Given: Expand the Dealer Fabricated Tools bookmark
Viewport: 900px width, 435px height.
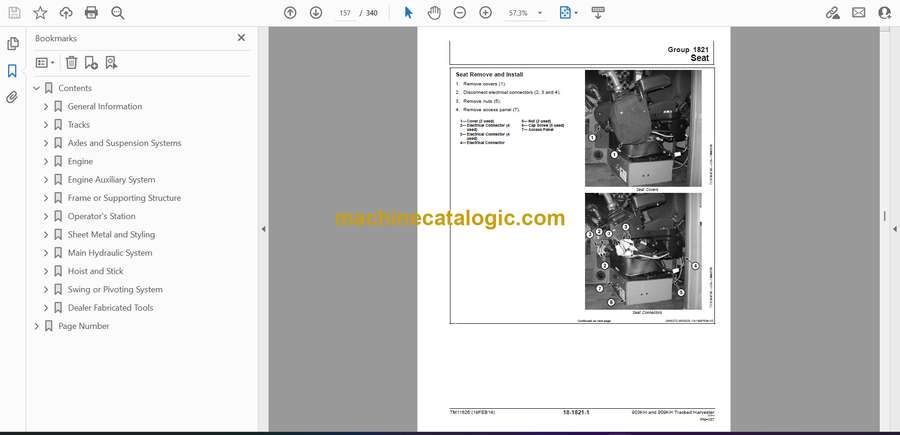Looking at the screenshot, I should click(46, 308).
